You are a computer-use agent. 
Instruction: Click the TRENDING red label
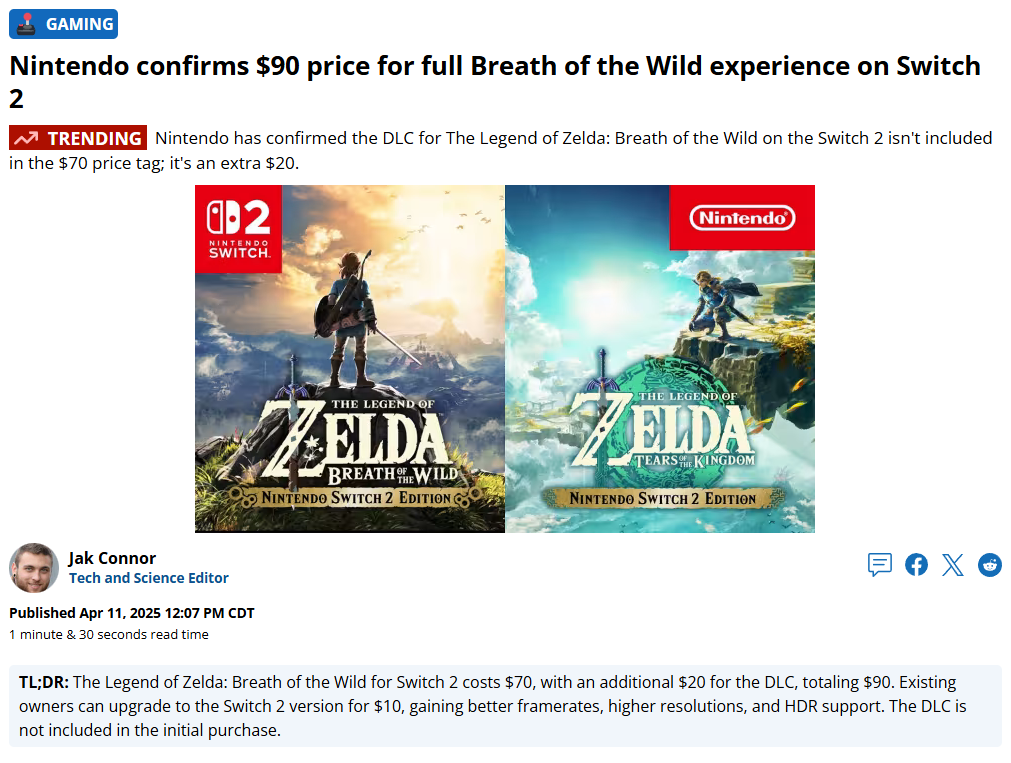click(x=78, y=138)
